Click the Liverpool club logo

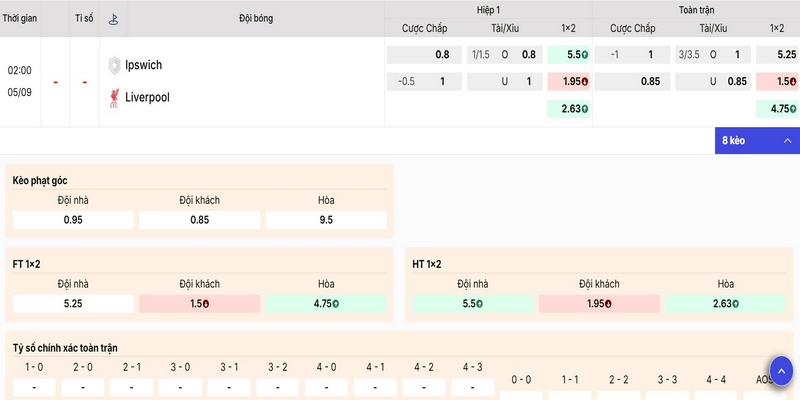(114, 97)
